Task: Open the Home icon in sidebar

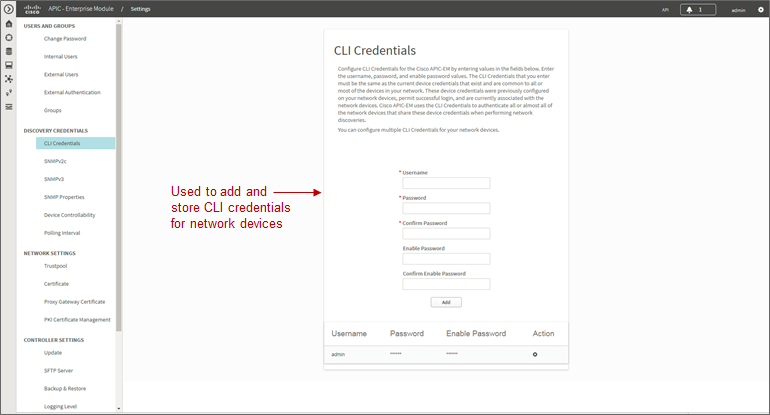Action: [8, 24]
